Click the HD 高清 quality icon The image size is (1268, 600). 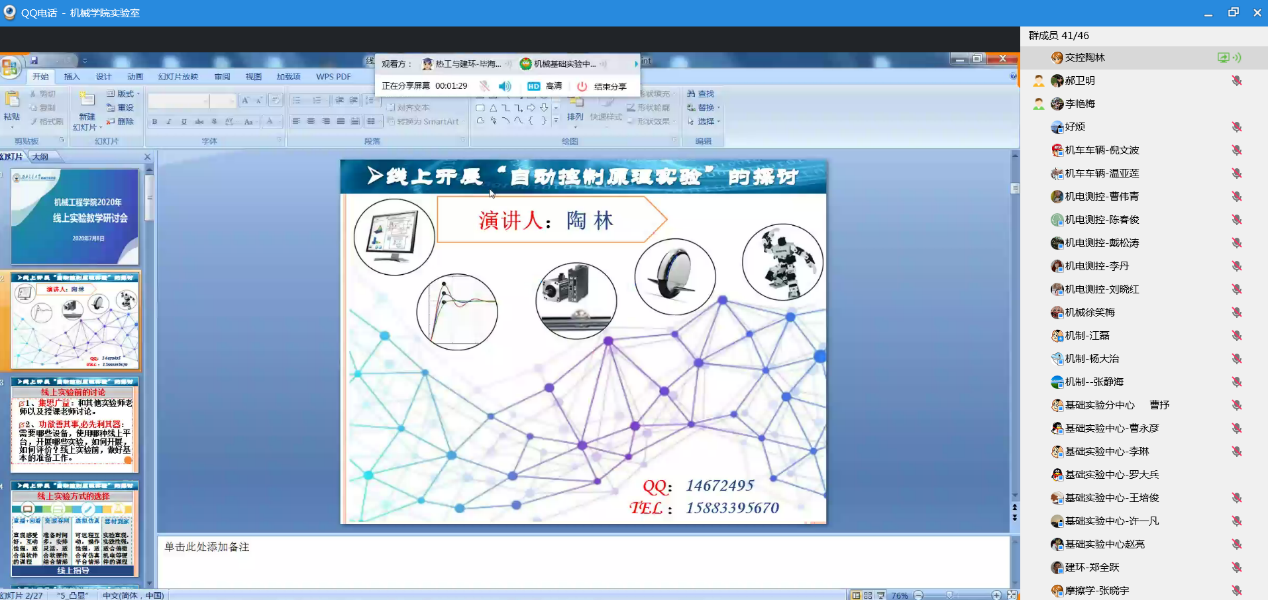[534, 87]
